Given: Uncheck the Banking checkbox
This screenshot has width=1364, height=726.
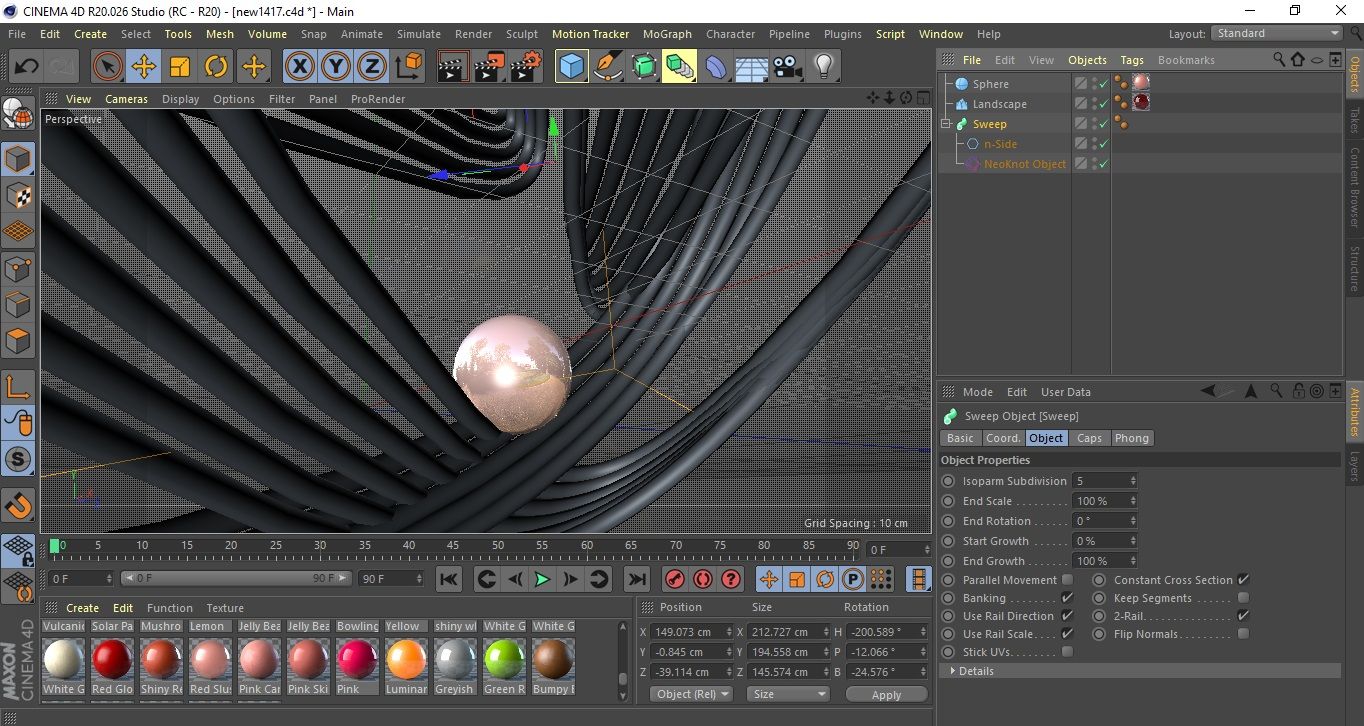Looking at the screenshot, I should 1067,598.
